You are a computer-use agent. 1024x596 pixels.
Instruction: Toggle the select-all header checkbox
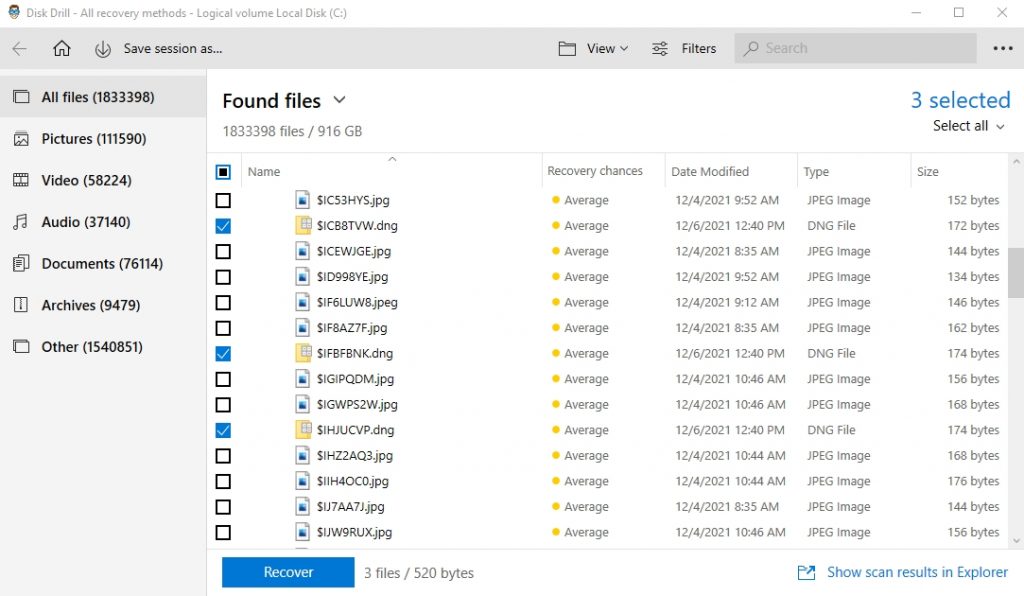pos(225,170)
